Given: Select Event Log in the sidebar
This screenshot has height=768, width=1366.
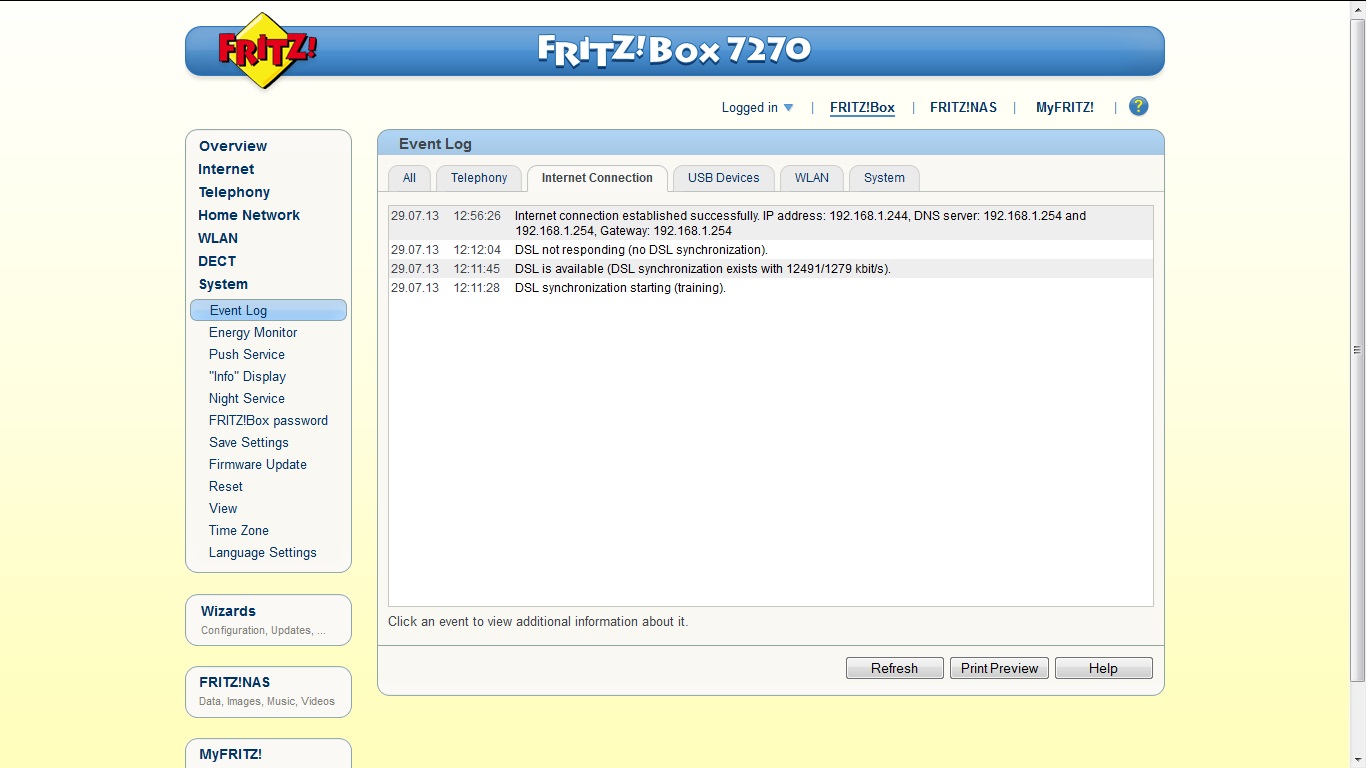Looking at the screenshot, I should point(268,310).
